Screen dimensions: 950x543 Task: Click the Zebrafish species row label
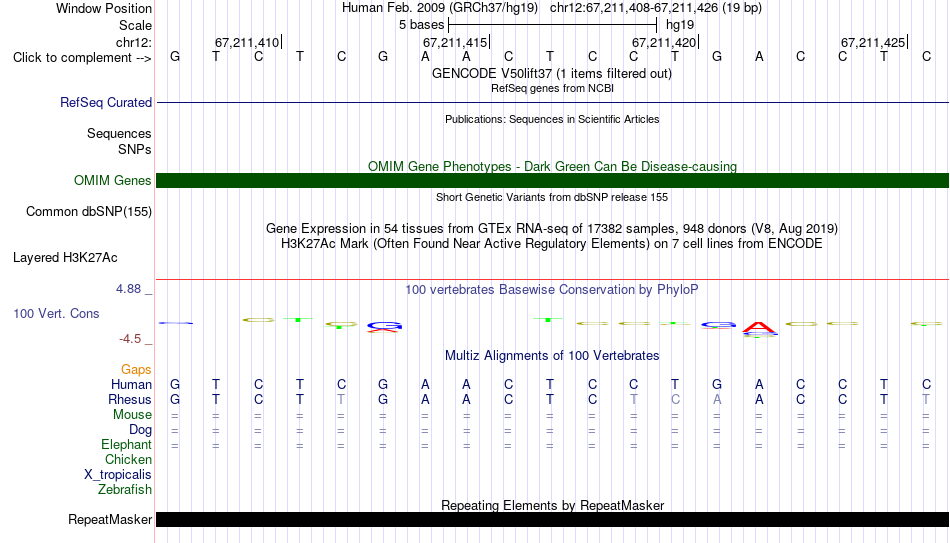[x=125, y=490]
